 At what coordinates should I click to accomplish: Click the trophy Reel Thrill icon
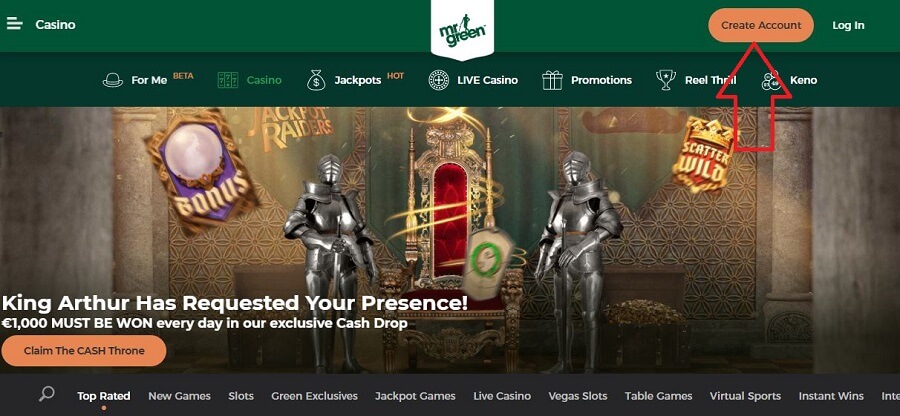click(x=666, y=80)
